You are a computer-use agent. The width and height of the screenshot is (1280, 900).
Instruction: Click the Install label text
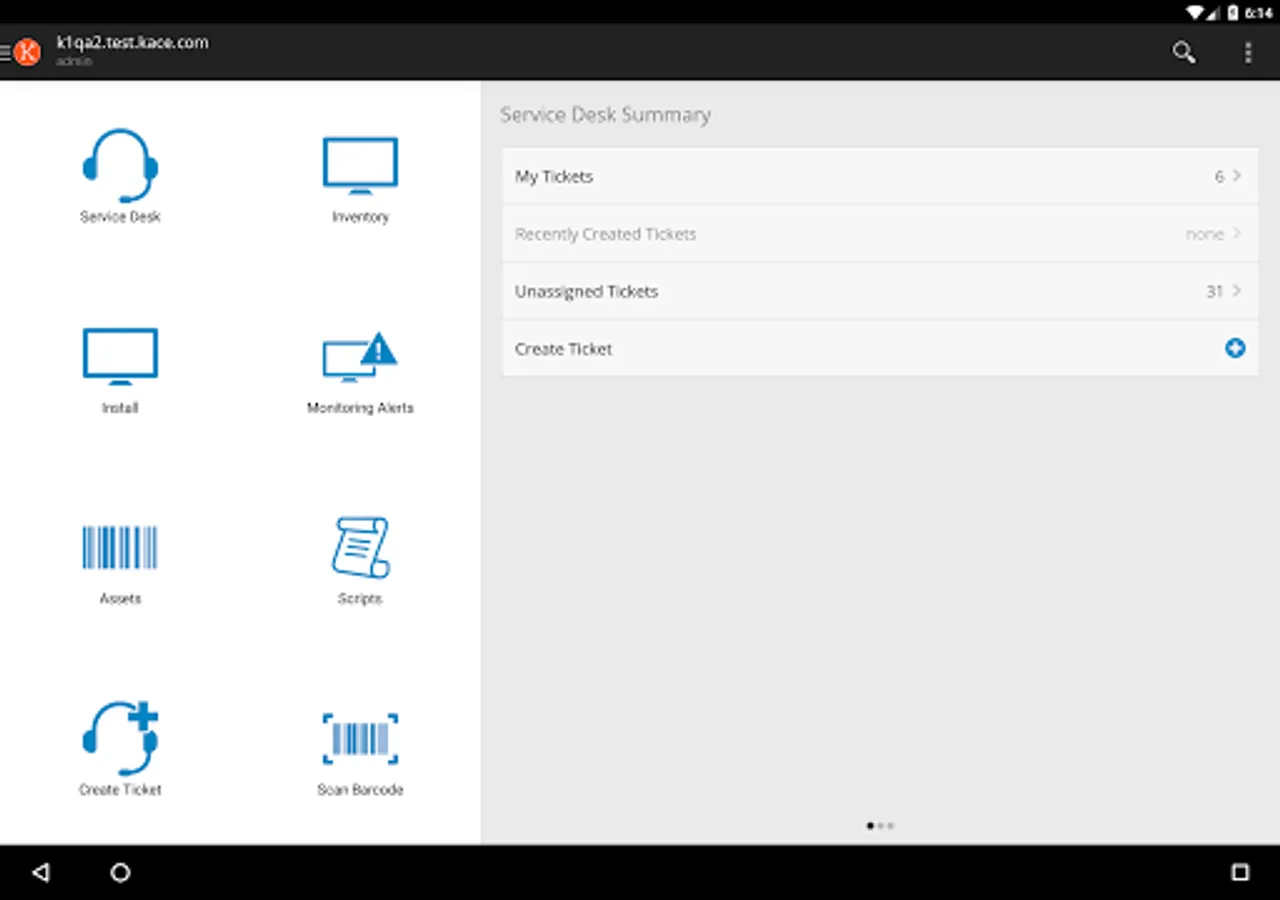(x=120, y=408)
